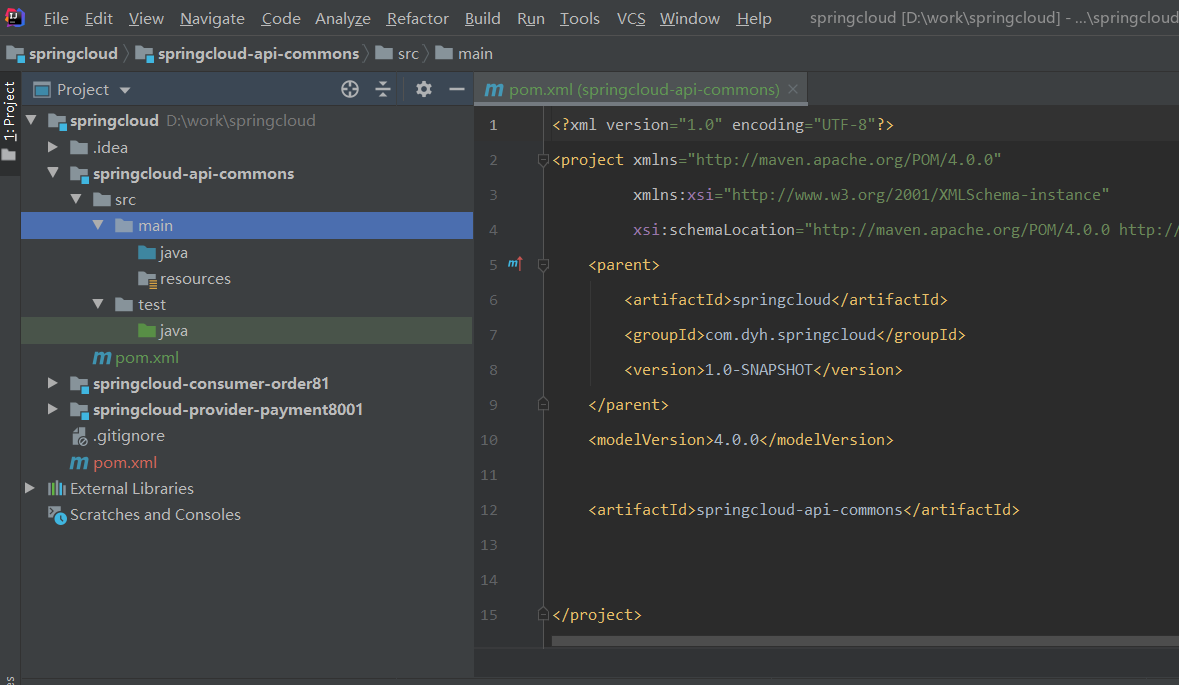Click the Maven icon on the editor tab
Screen dimensions: 1179x685
tap(494, 89)
